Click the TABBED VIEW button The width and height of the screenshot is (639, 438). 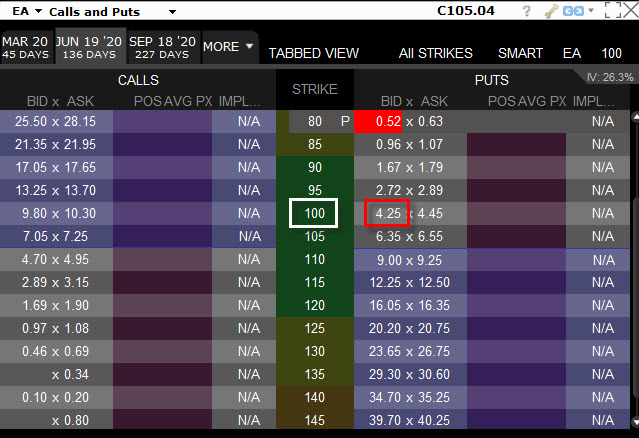[313, 53]
